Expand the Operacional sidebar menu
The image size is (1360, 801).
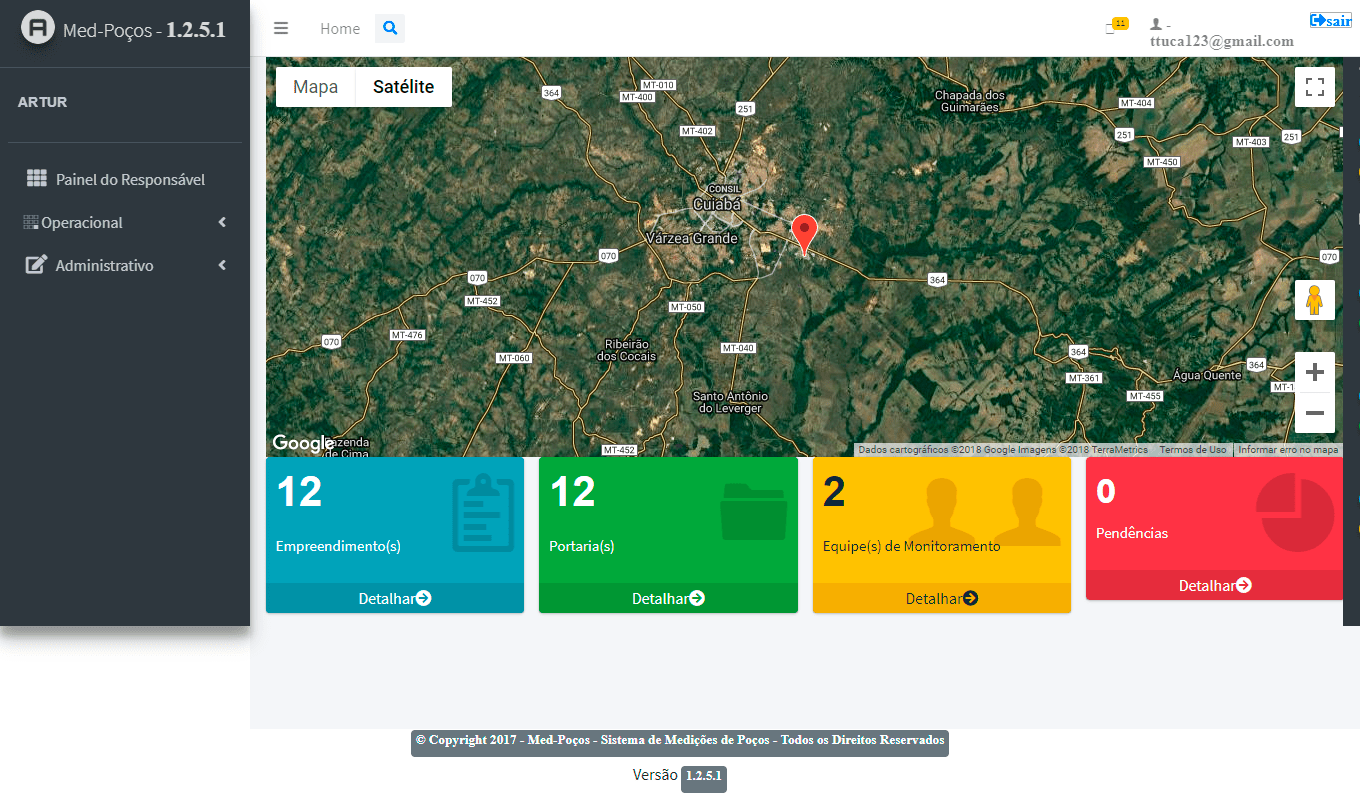[x=124, y=223]
